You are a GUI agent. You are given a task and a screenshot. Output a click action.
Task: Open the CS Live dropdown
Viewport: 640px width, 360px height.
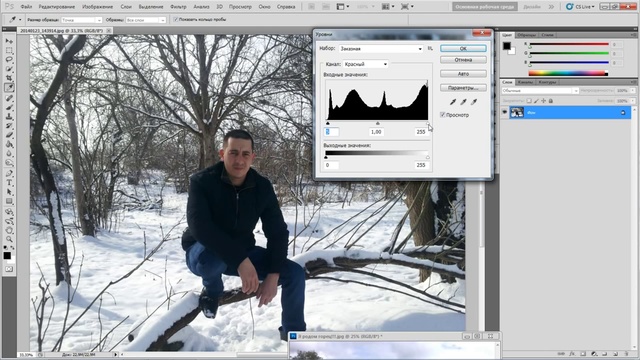[581, 7]
